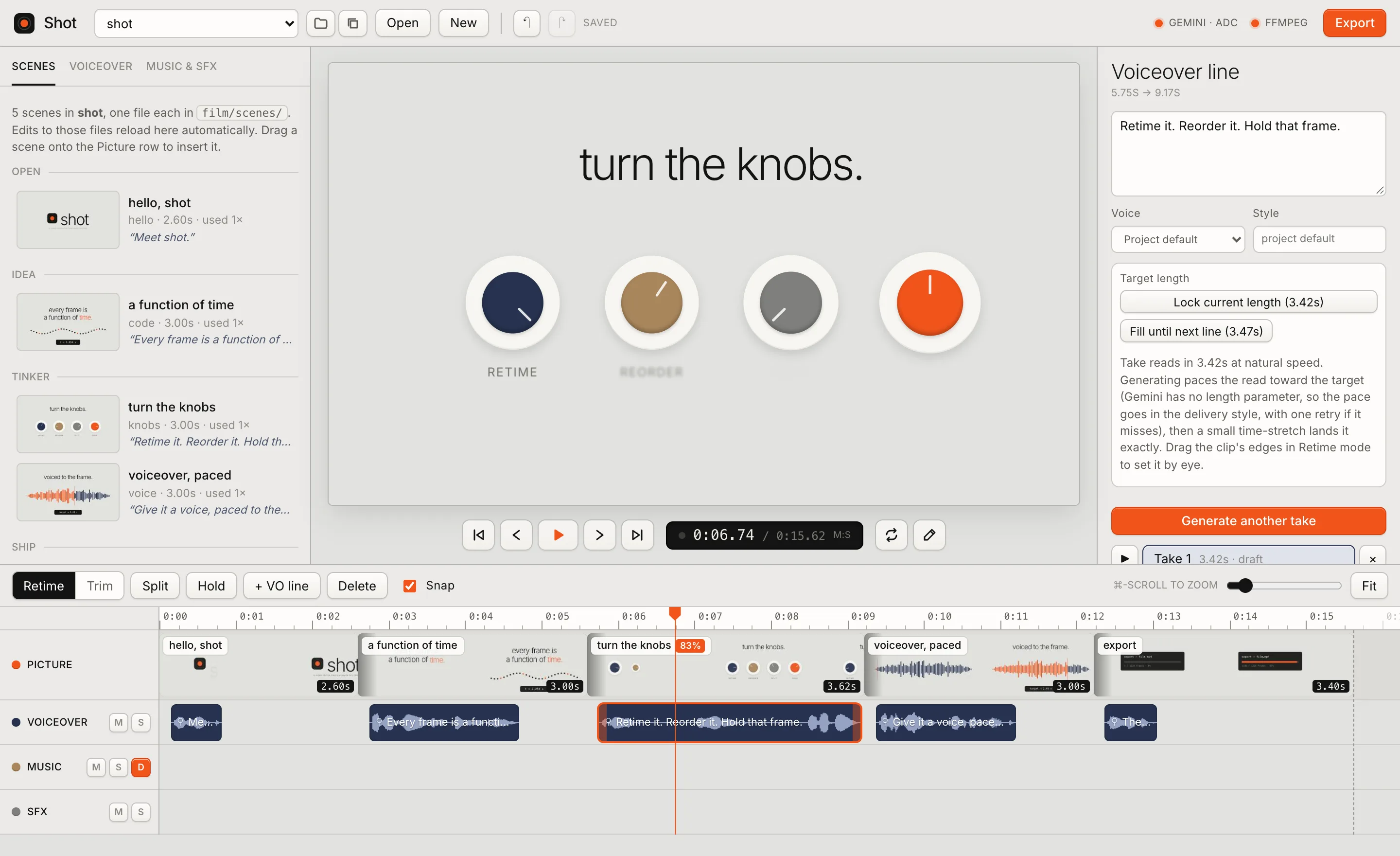This screenshot has width=1400, height=856.
Task: Click the undo arrow icon
Action: (x=527, y=23)
